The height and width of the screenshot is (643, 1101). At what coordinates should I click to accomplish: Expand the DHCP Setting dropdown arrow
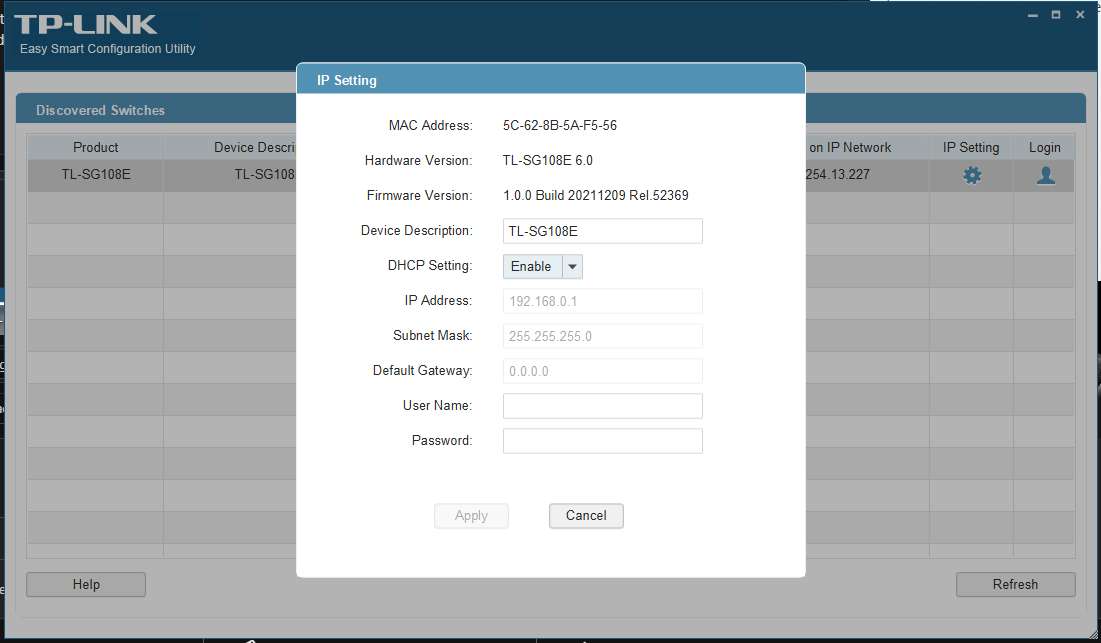572,267
